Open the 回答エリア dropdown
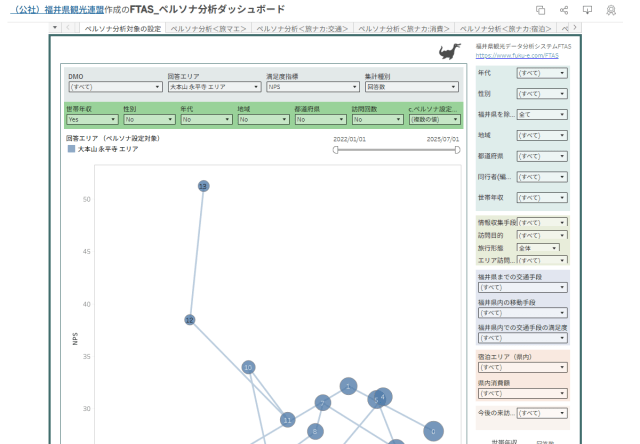 [x=214, y=87]
